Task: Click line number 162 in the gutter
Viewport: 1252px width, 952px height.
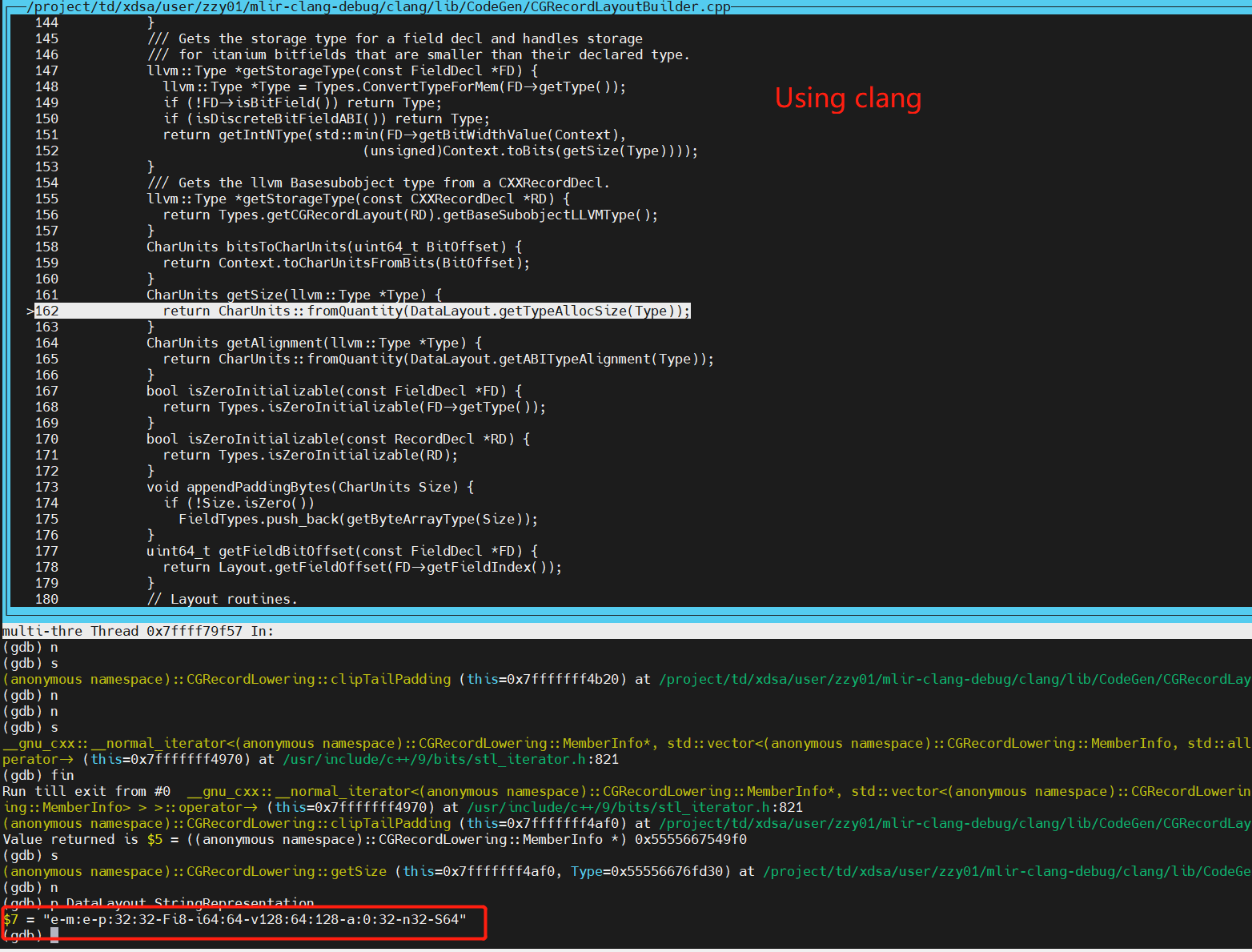Action: [x=46, y=311]
